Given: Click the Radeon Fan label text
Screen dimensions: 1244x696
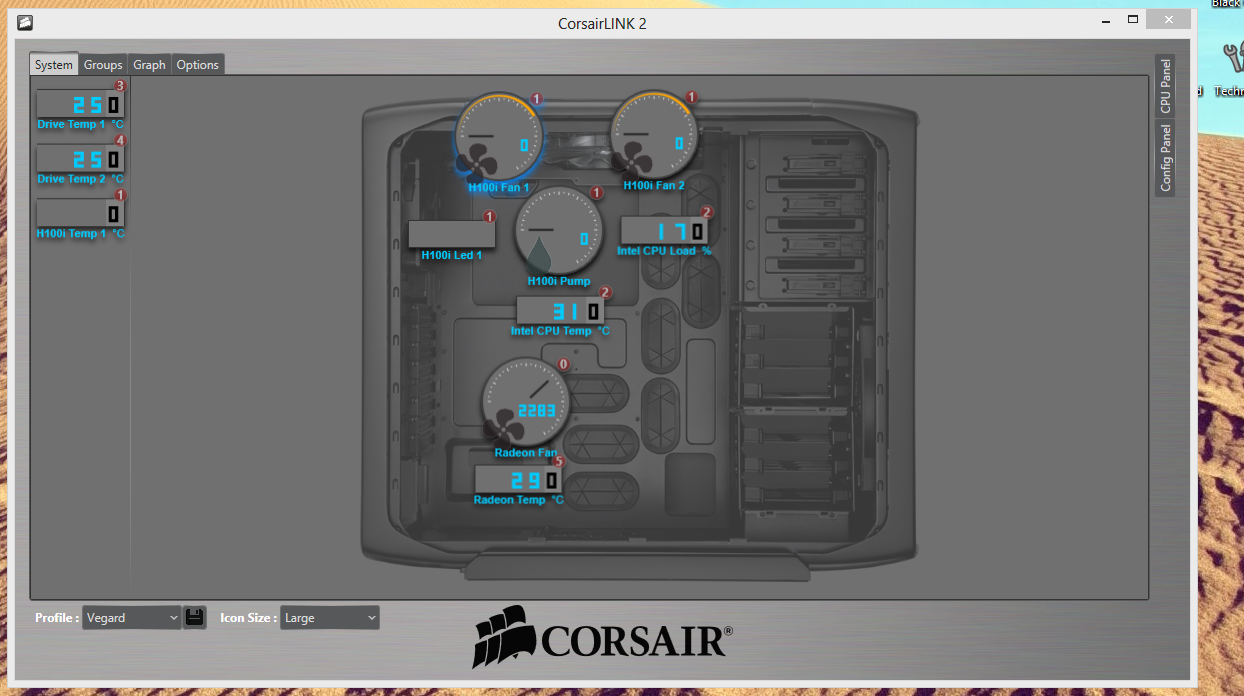Looking at the screenshot, I should 526,453.
